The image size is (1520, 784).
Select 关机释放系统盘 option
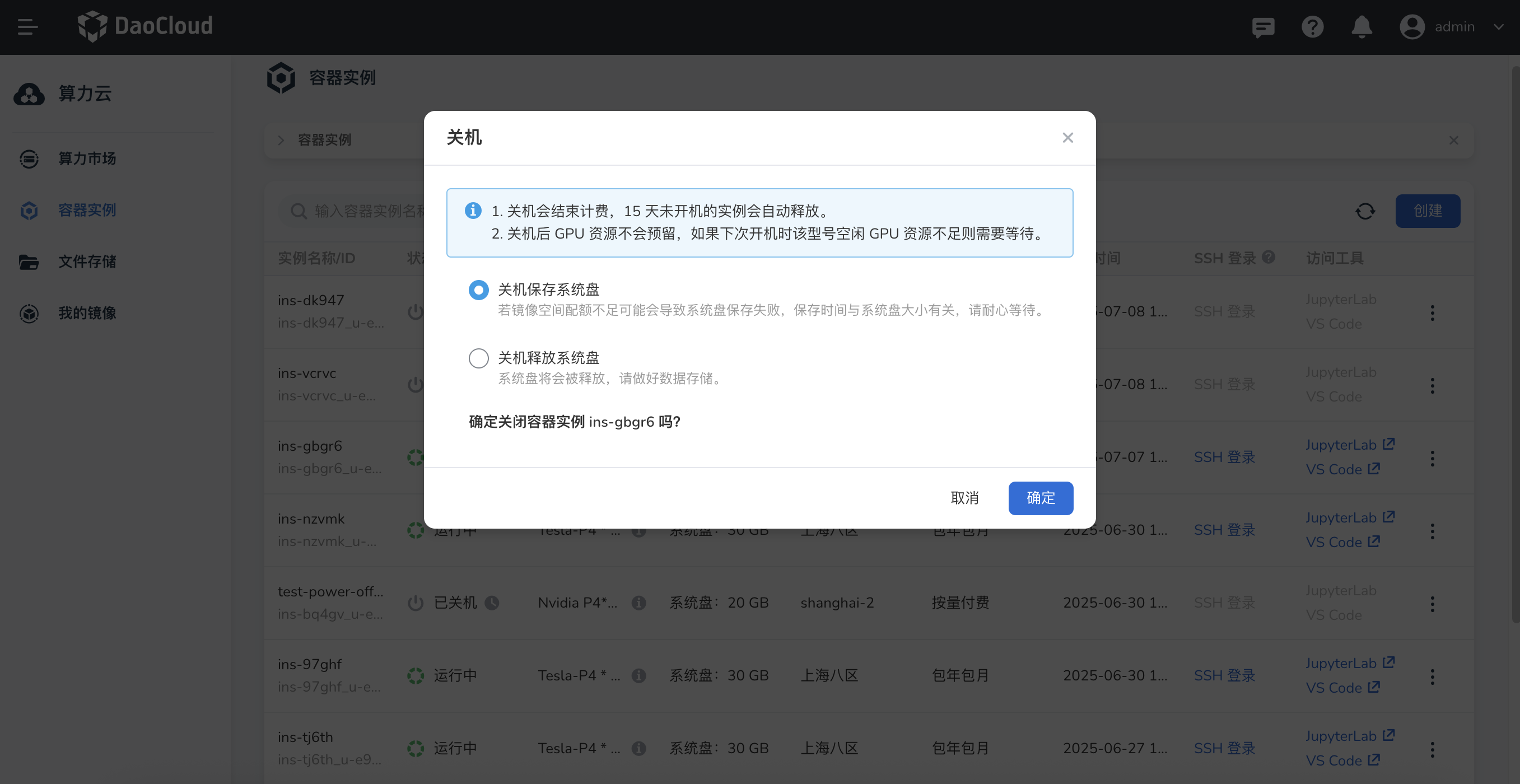pos(478,358)
